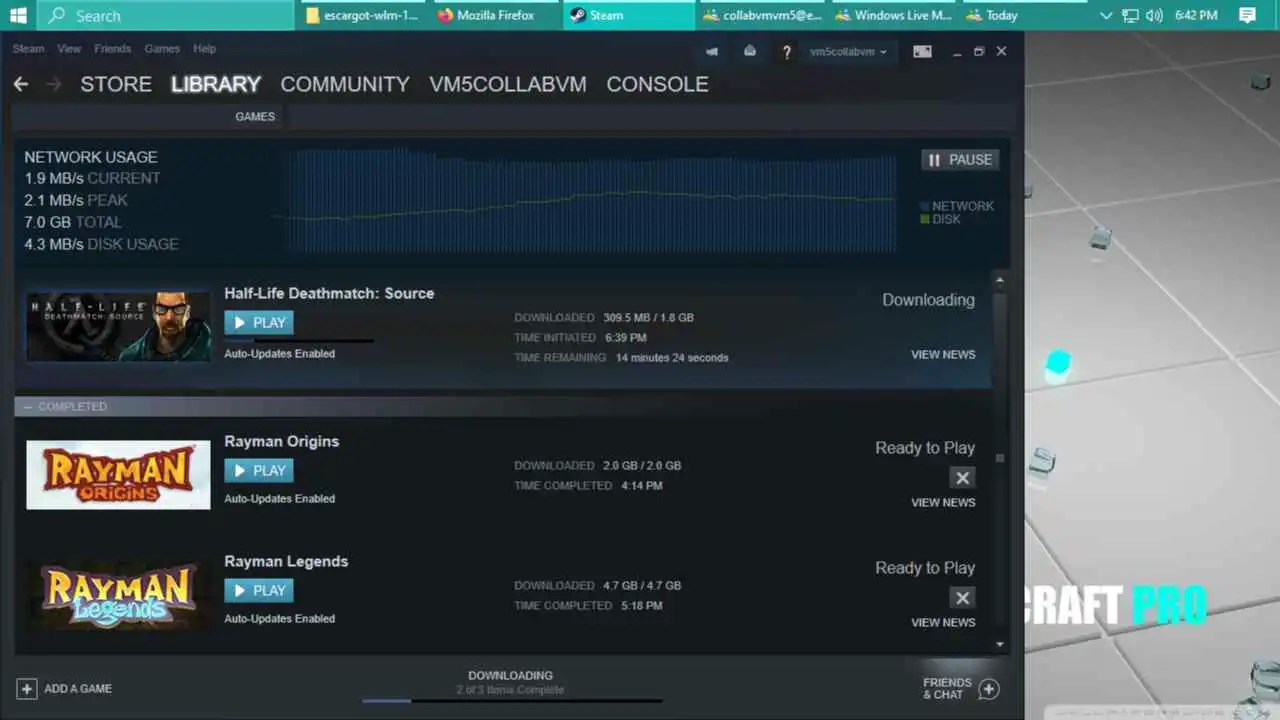The height and width of the screenshot is (720, 1280).
Task: View news for Rayman Origins
Action: coord(943,503)
